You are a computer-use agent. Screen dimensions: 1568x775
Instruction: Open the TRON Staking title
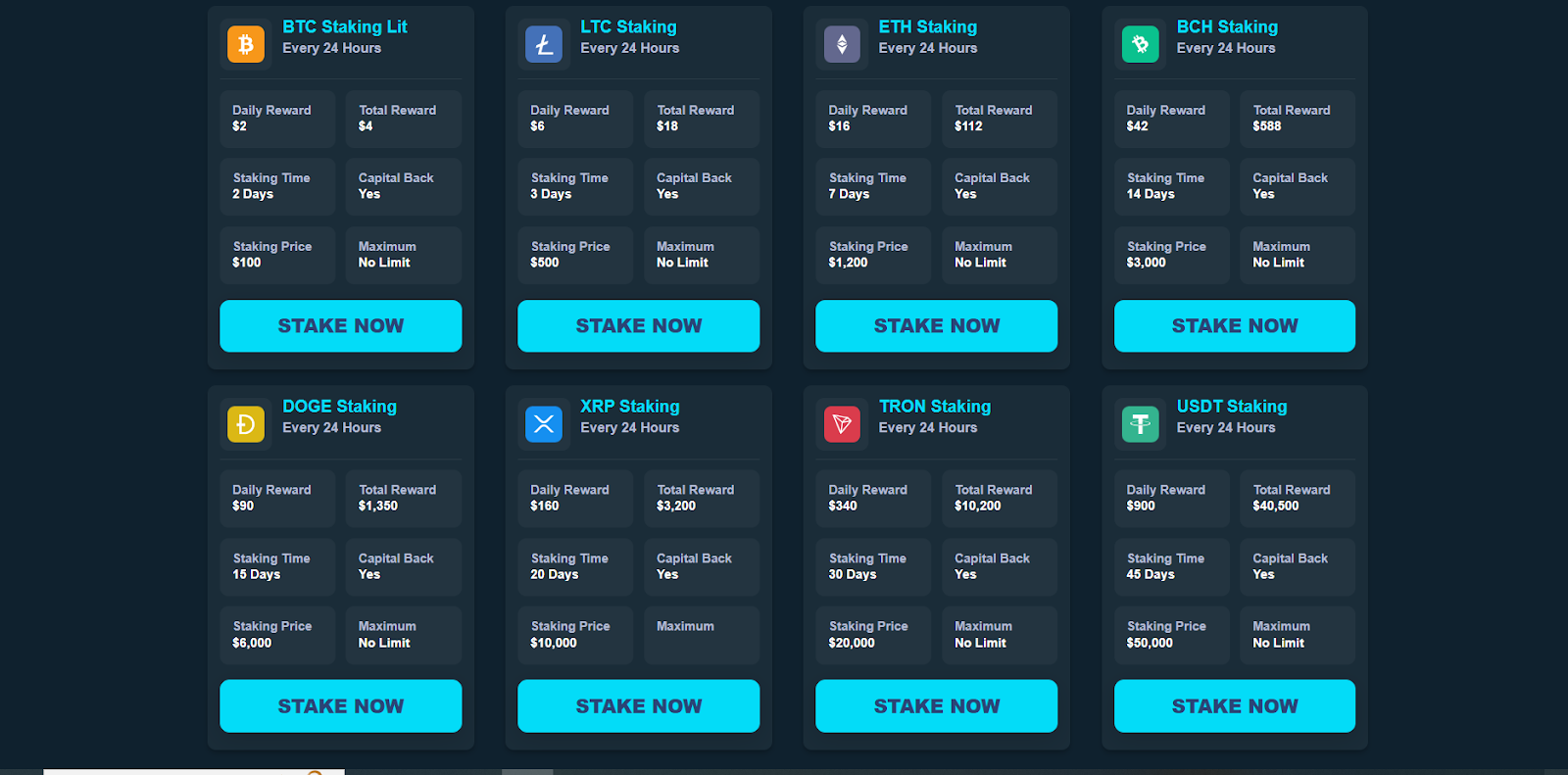[x=935, y=407]
